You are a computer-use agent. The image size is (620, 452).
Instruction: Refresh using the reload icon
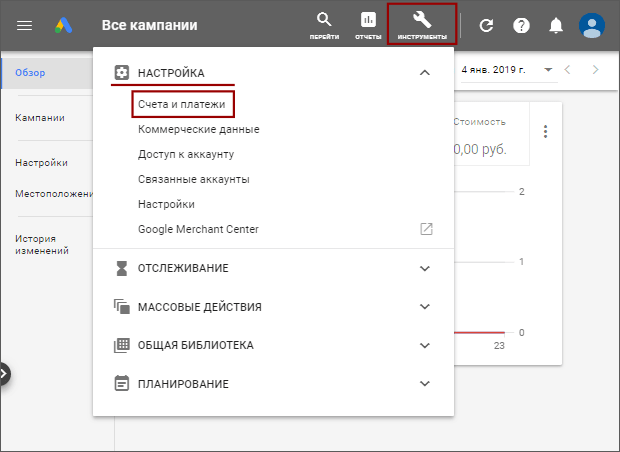486,26
